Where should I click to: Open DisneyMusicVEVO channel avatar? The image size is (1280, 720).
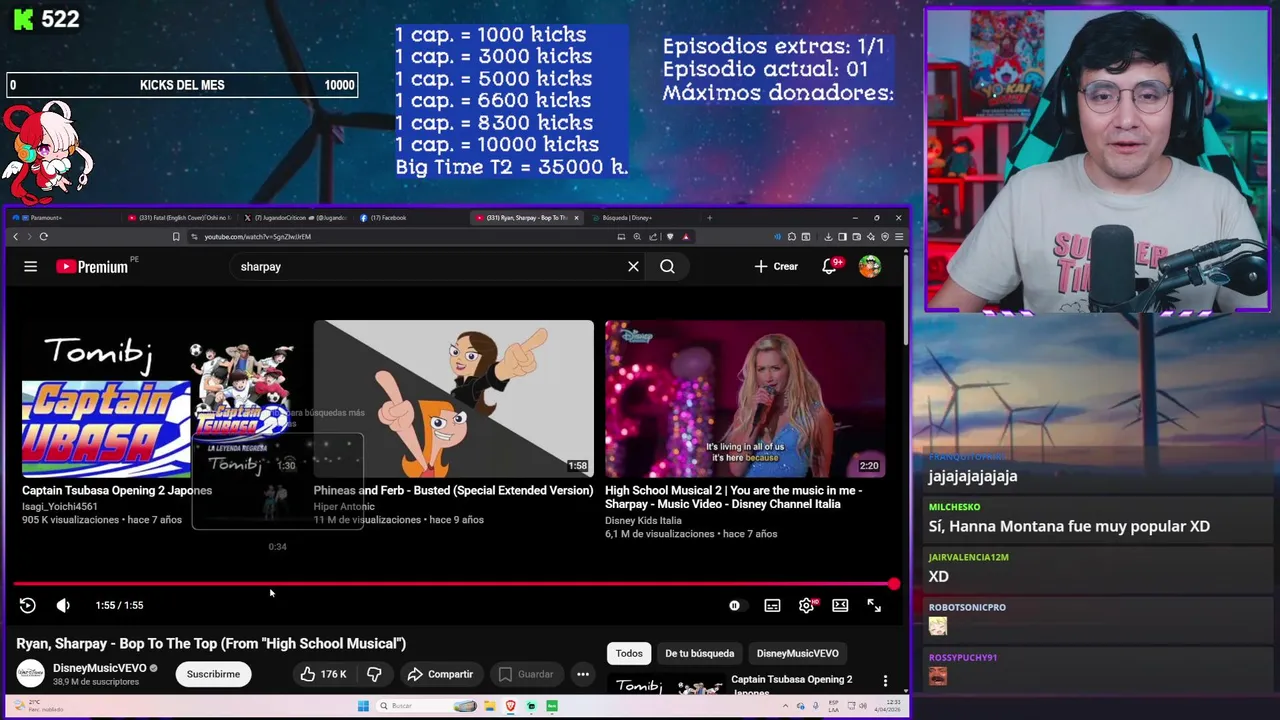click(30, 674)
